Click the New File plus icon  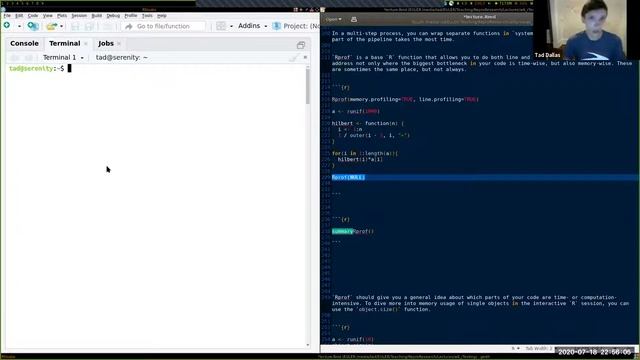tap(7, 26)
